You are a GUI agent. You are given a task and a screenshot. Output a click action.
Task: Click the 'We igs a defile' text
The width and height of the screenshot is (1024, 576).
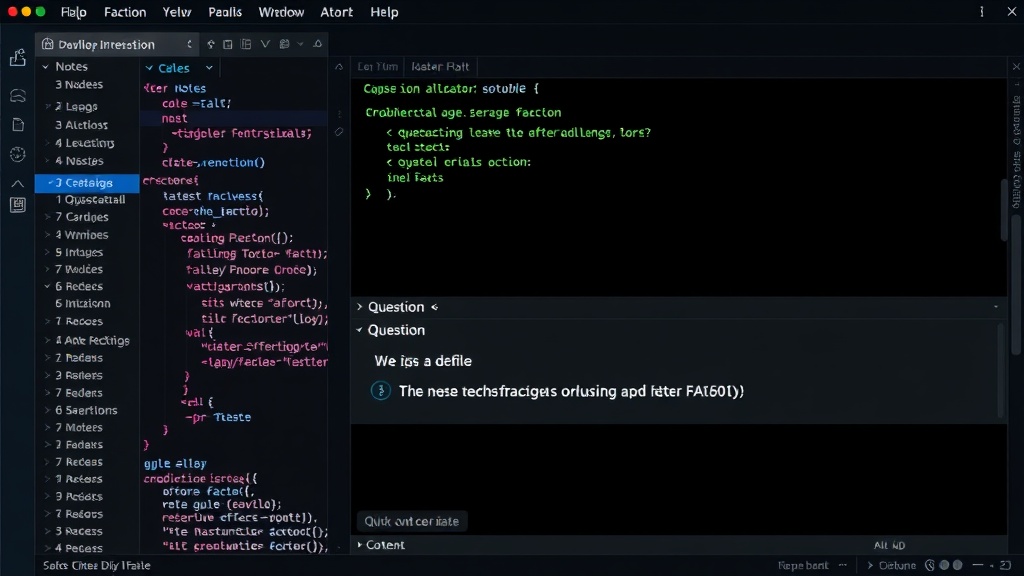[423, 361]
